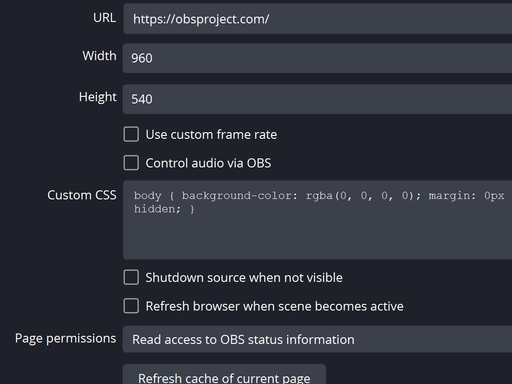Click the URL field containing https://obsproject.com/
The height and width of the screenshot is (384, 512).
(x=318, y=19)
